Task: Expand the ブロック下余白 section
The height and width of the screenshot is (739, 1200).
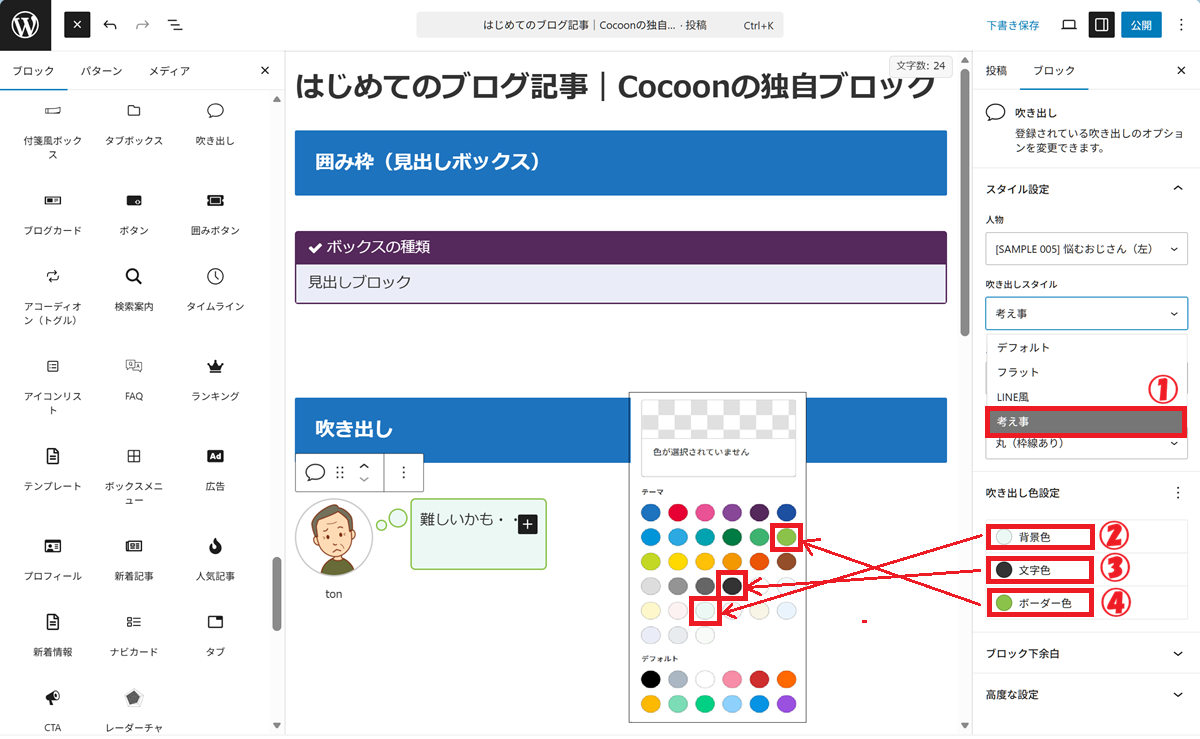Action: coord(1086,654)
